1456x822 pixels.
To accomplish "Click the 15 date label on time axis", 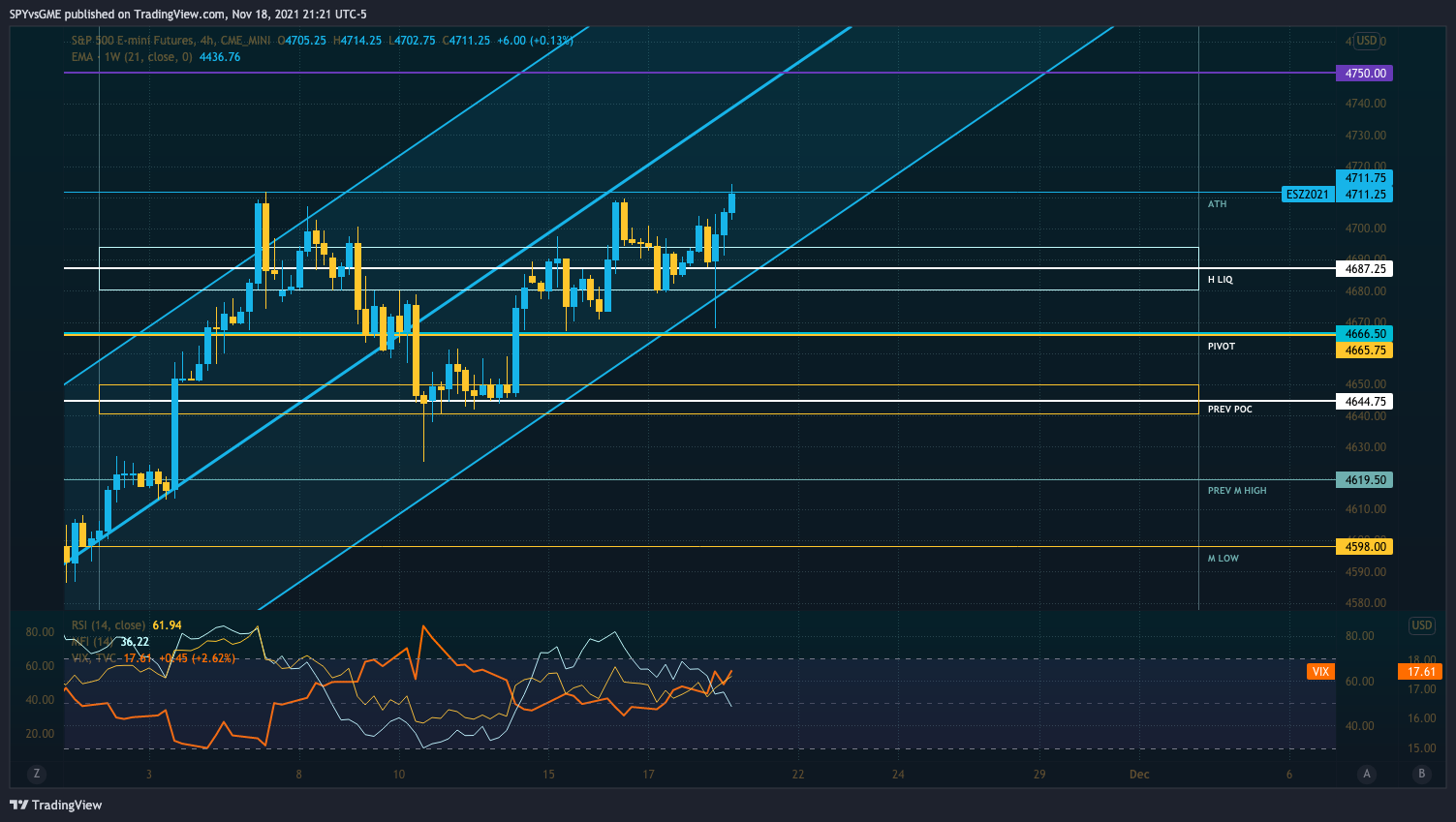I will [549, 774].
